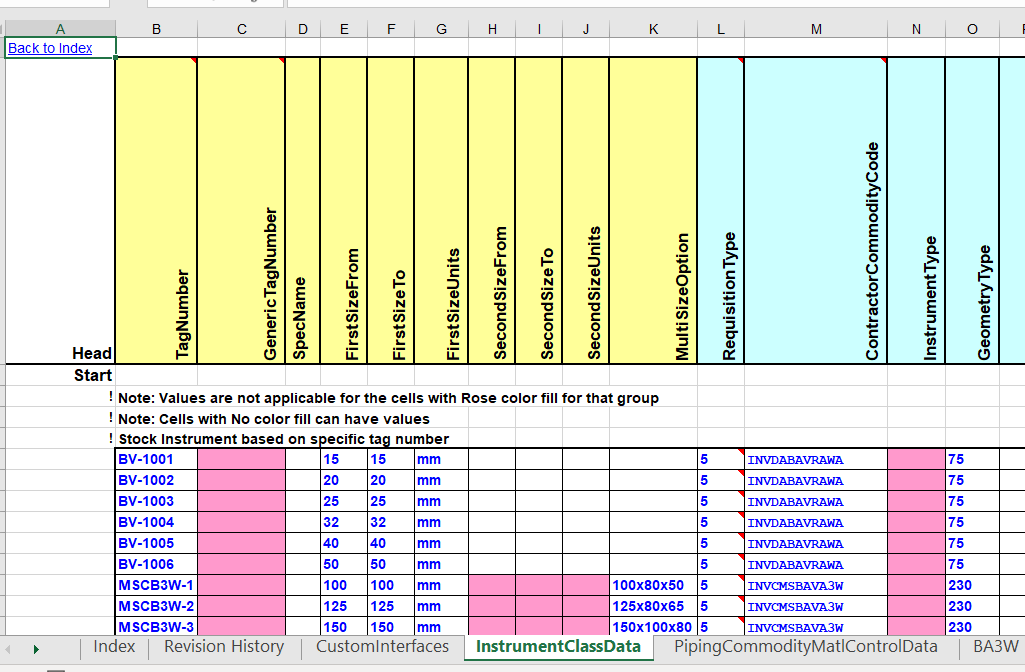
Task: Click the sheet tab scroll right arrow
Action: click(x=36, y=649)
